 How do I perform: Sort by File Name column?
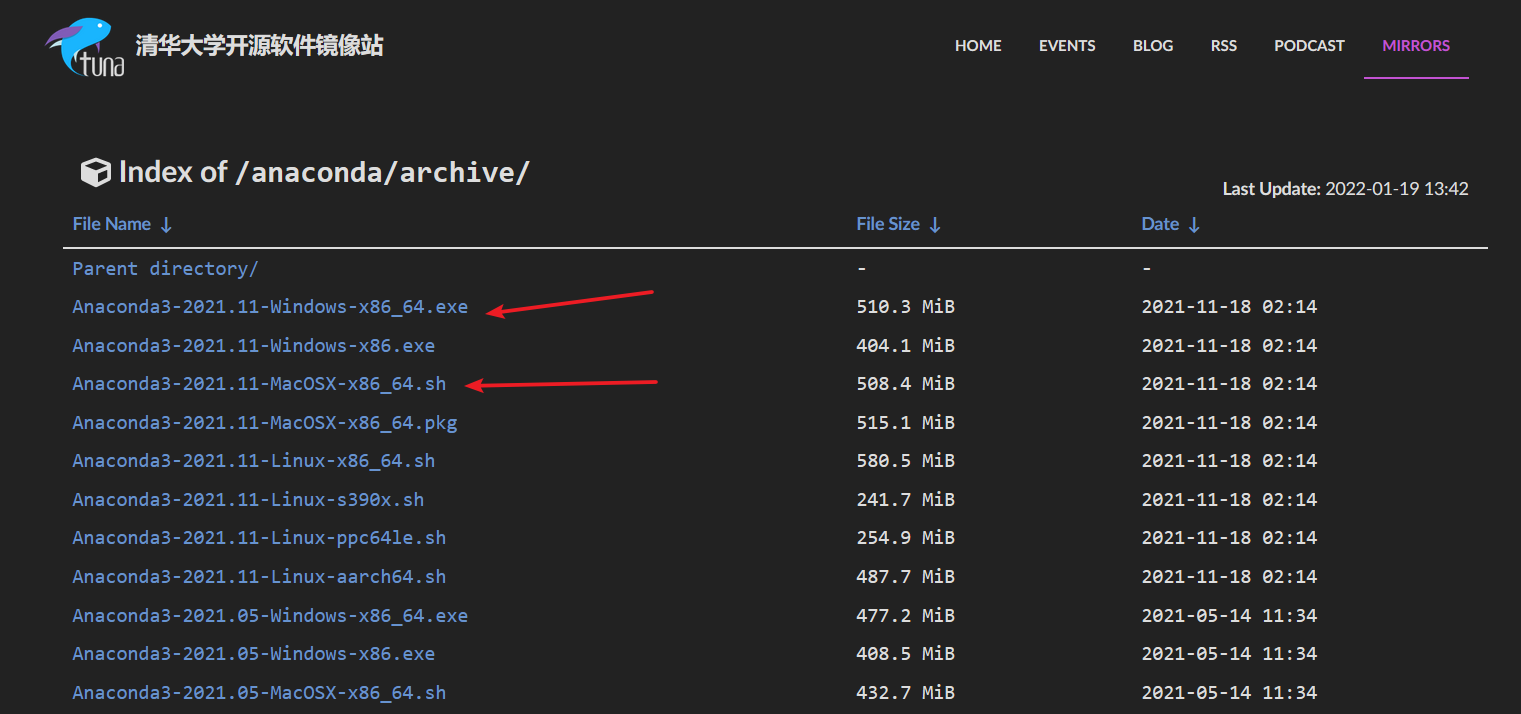[122, 224]
